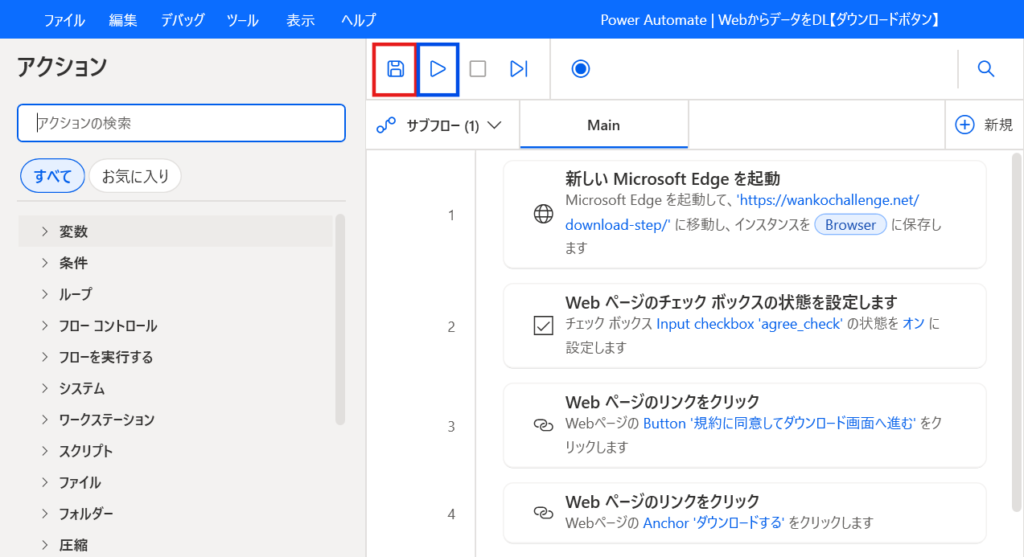The image size is (1024, 557).
Task: Stop the flow with the square icon
Action: click(478, 69)
